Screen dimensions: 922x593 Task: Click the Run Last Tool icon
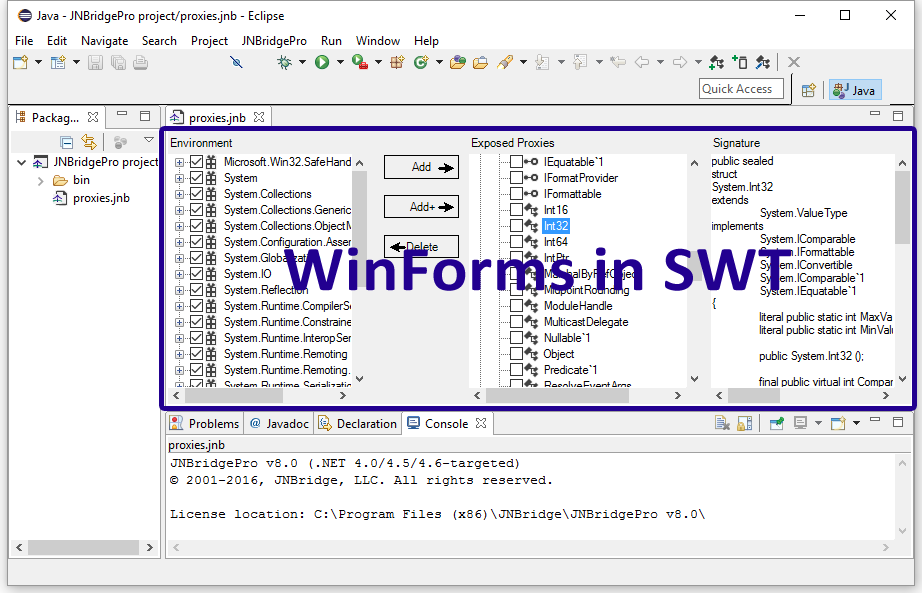(x=359, y=62)
